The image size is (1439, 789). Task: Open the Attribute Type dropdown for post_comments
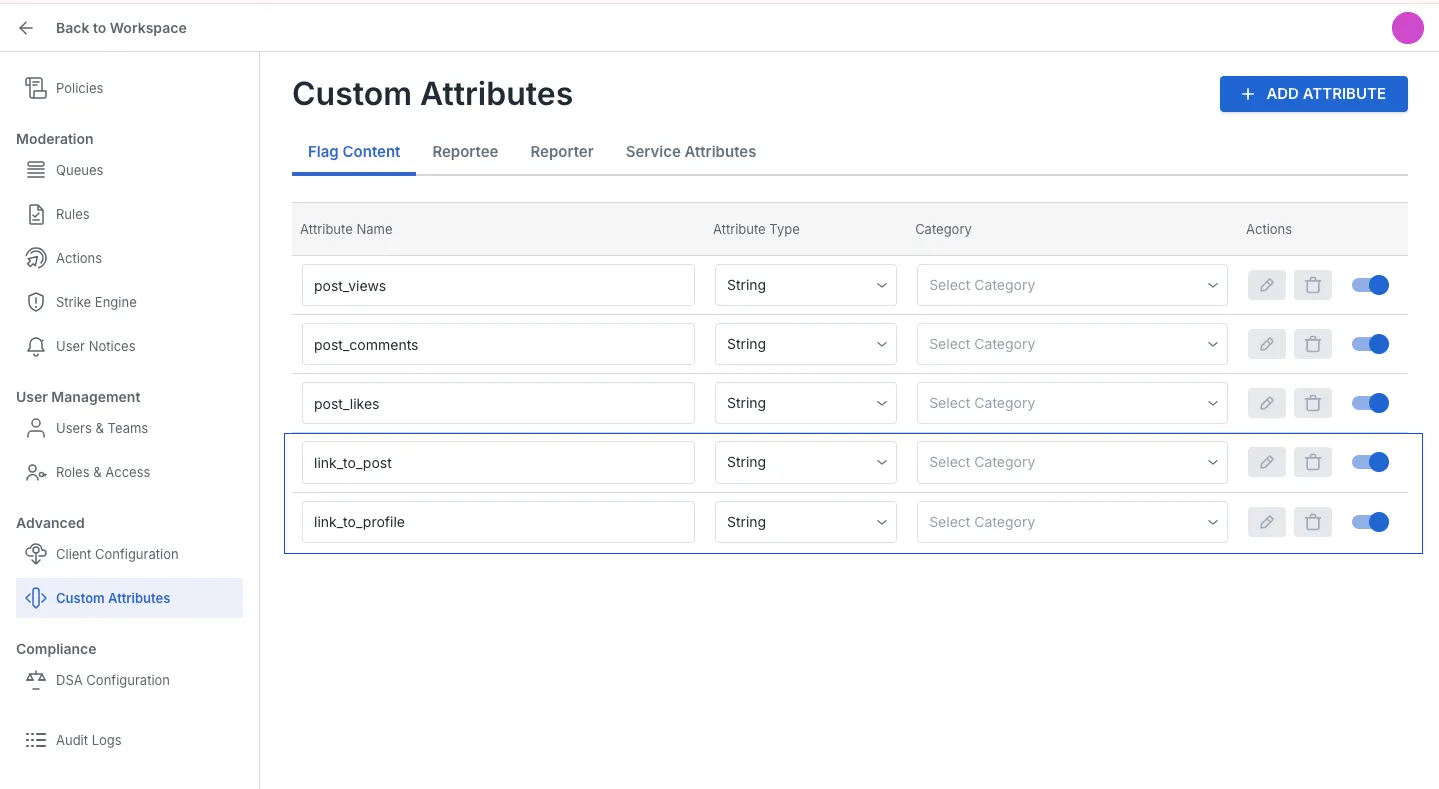pos(806,344)
